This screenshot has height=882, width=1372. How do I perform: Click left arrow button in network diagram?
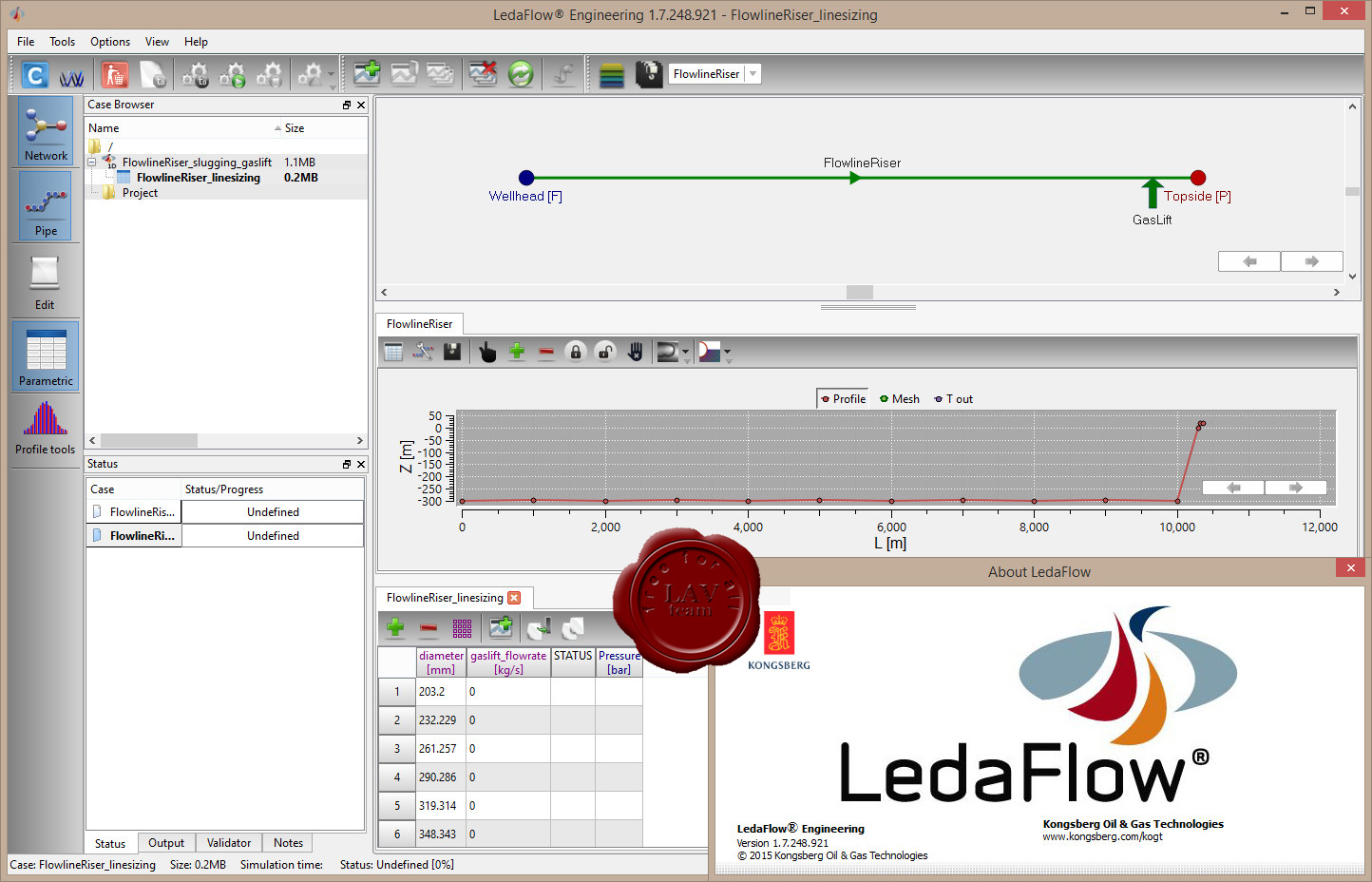point(1249,261)
